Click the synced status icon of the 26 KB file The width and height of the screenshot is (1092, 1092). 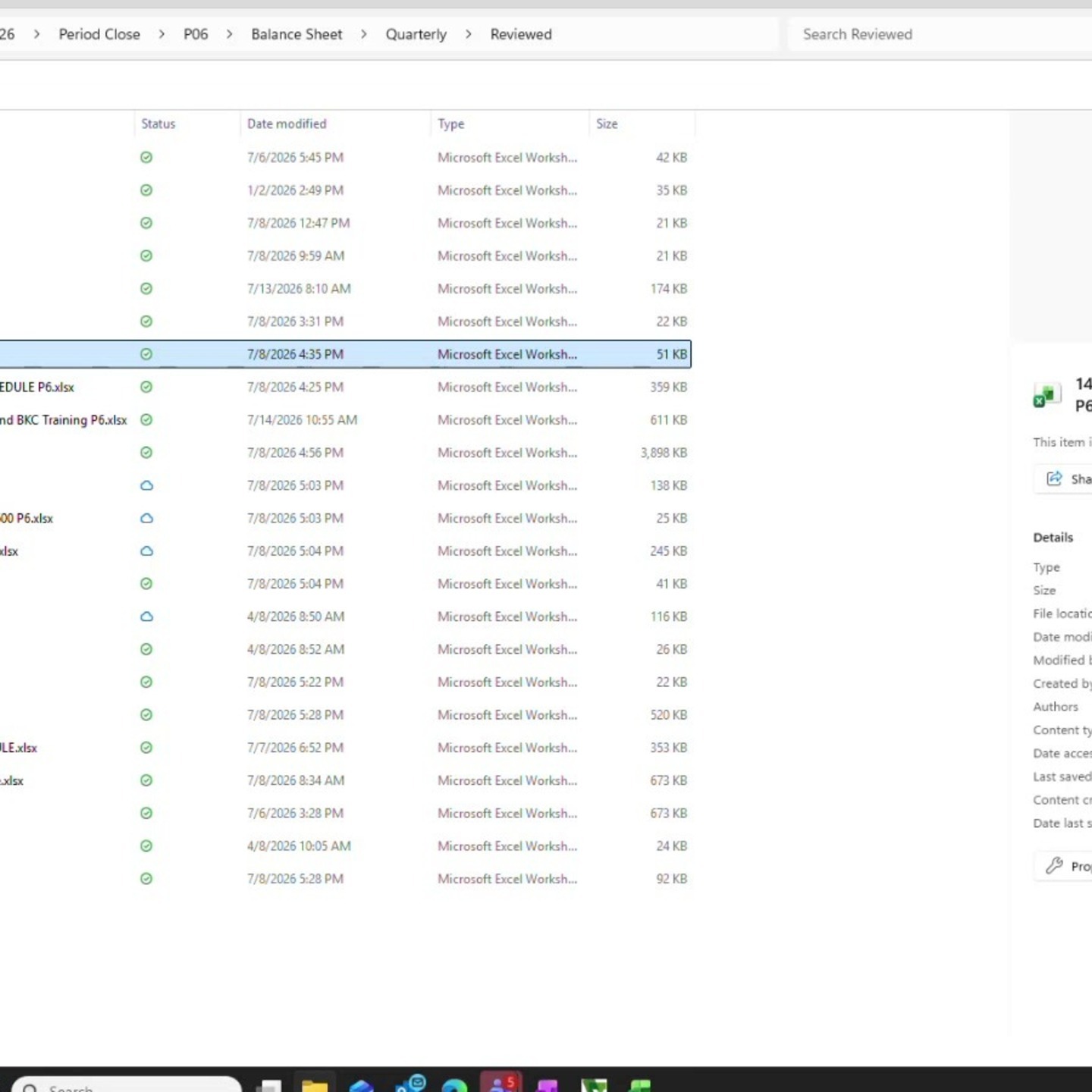click(146, 649)
